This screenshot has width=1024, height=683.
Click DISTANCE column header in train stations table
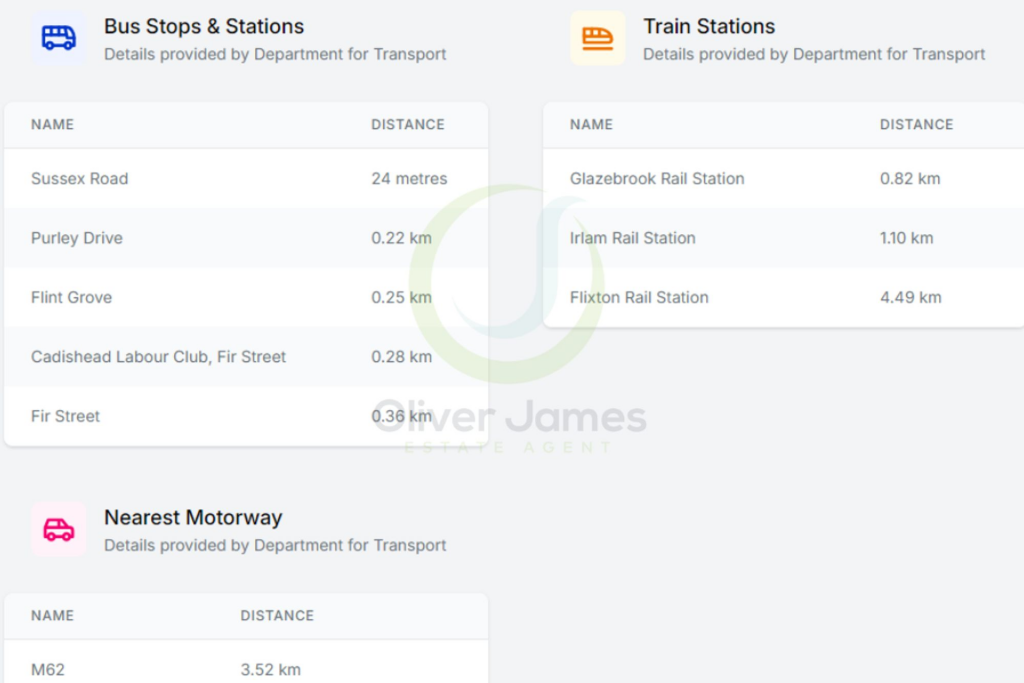(x=916, y=125)
